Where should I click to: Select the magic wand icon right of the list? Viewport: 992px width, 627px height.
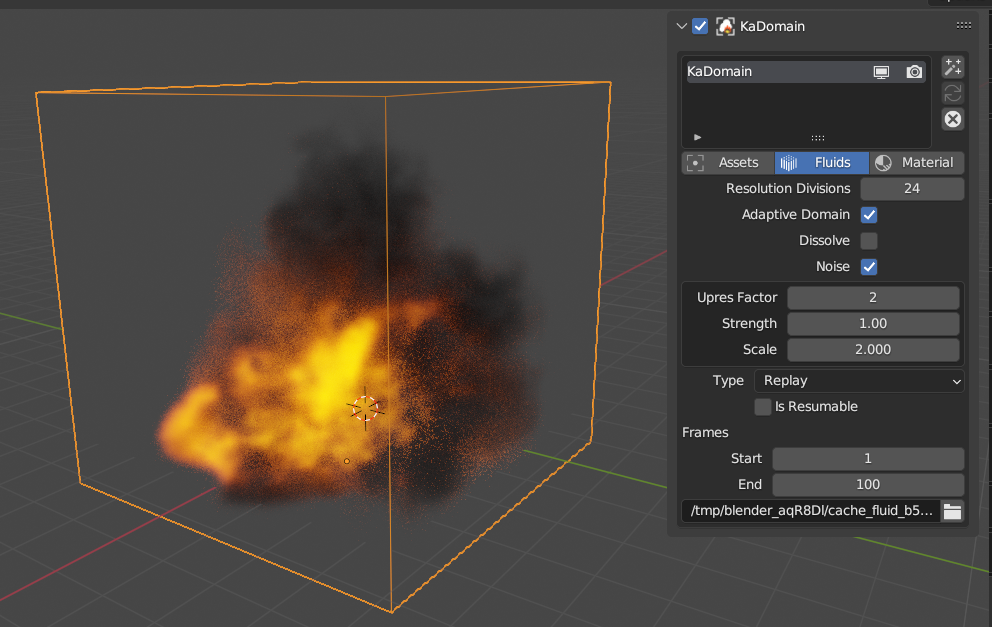pos(952,66)
